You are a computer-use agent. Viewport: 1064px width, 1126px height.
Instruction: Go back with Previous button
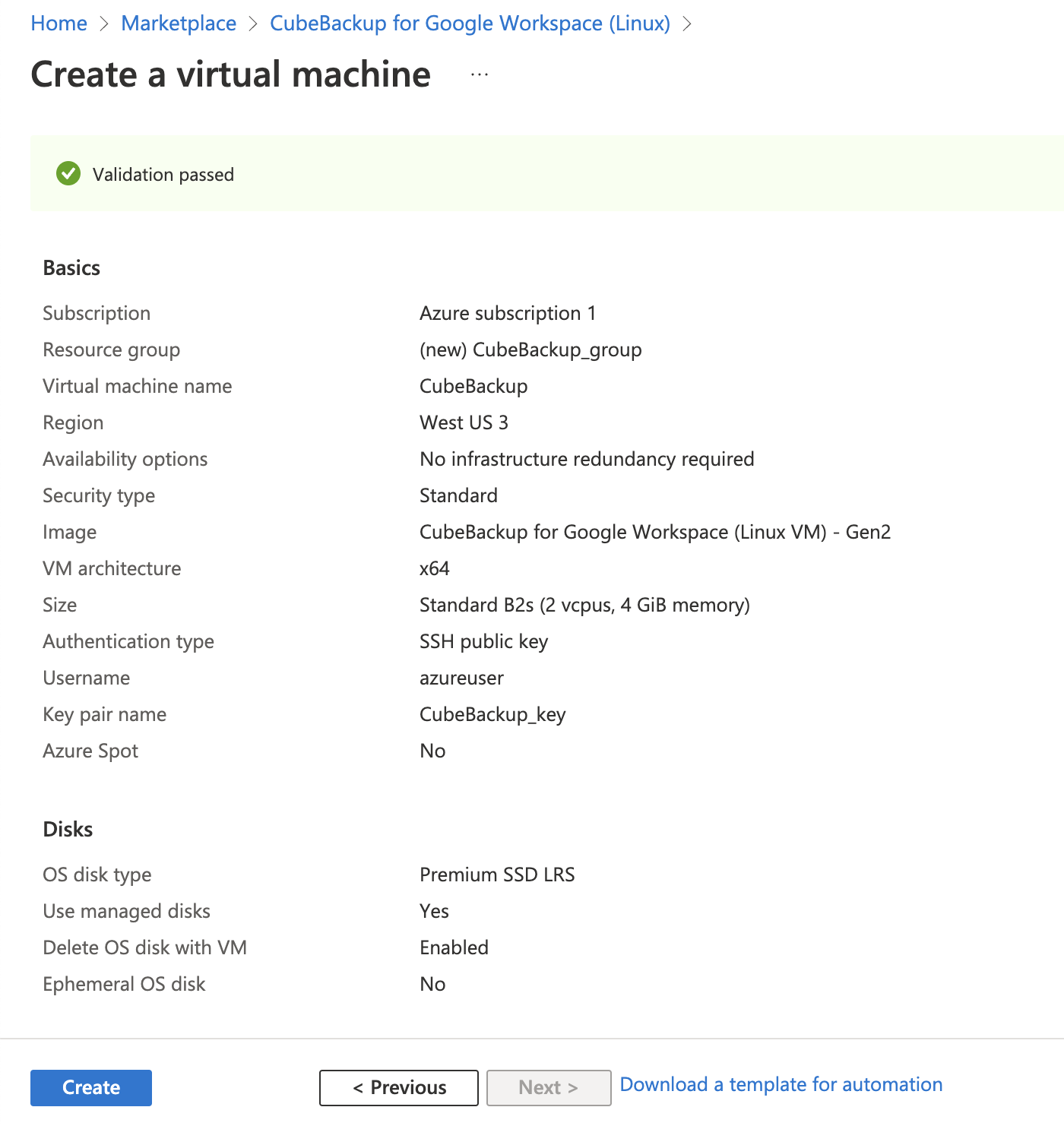click(x=399, y=1087)
